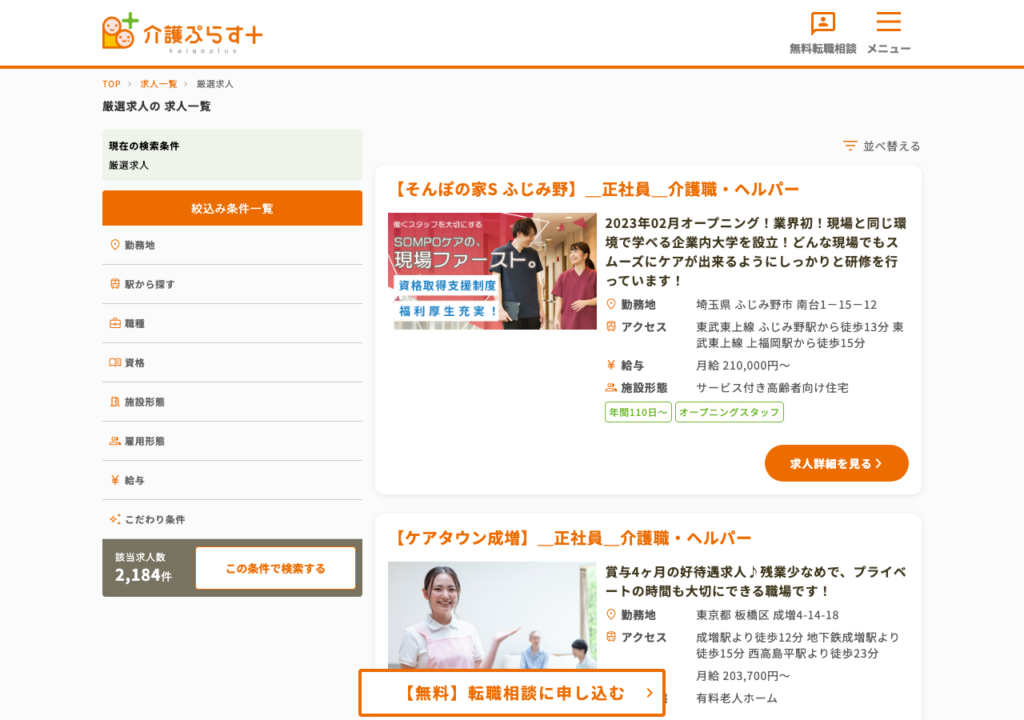Screen dimensions: 1024x720
Task: Click 有料老人ホーム facility text
Action: point(737,698)
